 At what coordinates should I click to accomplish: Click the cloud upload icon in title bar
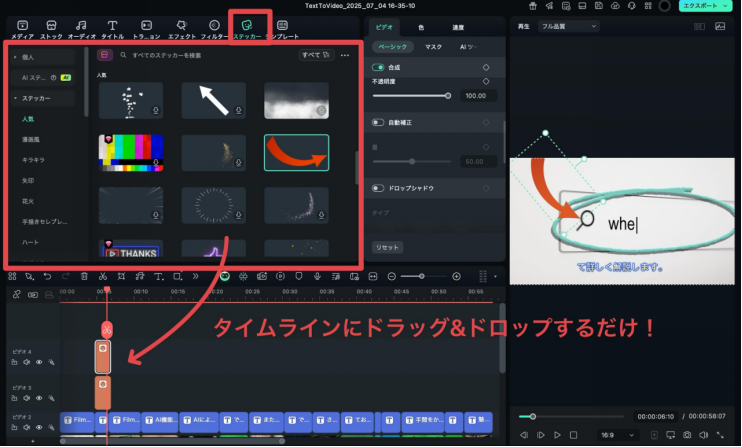point(615,6)
